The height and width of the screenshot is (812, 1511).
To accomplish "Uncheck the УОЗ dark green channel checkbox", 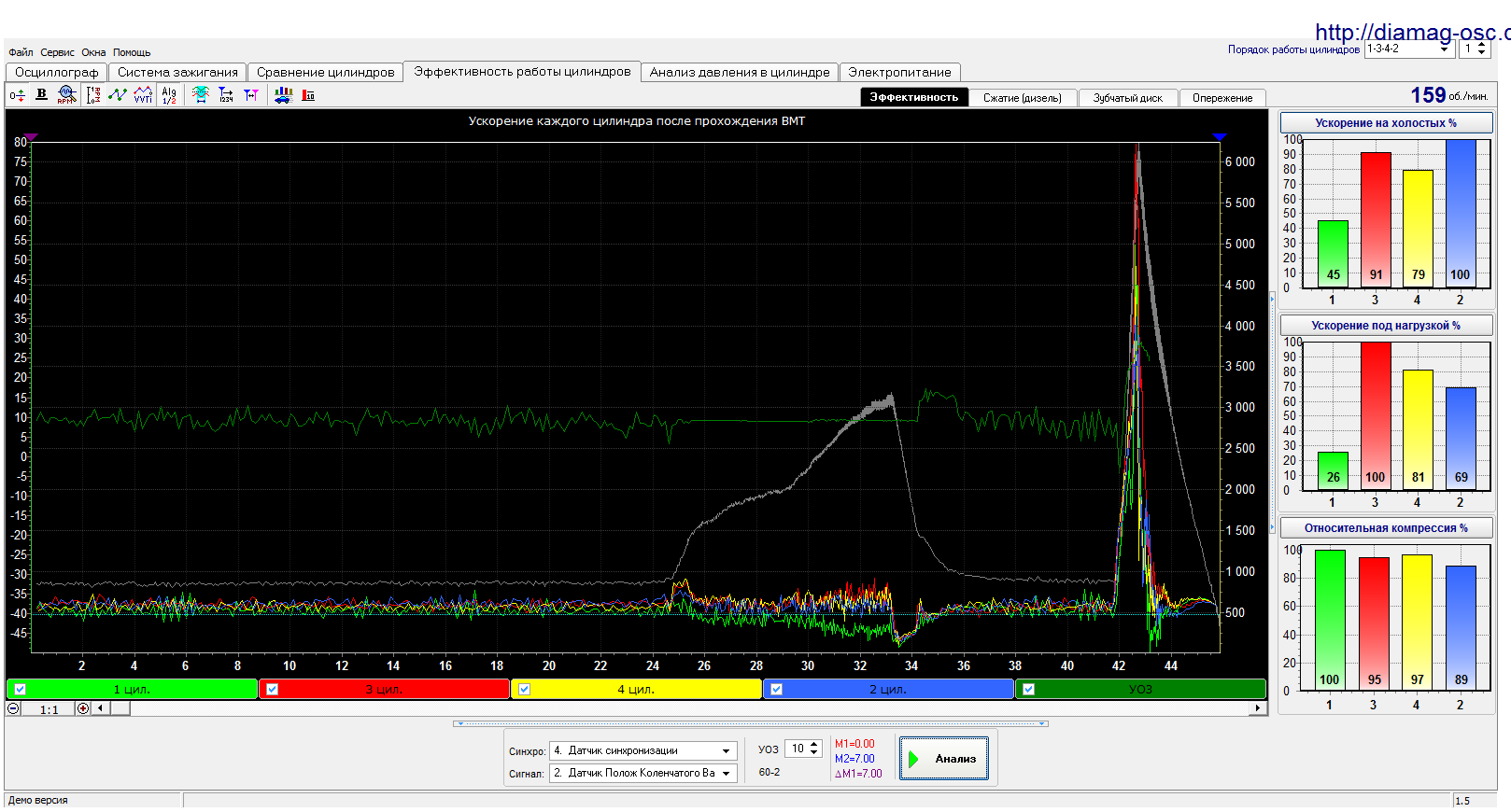I will click(1028, 690).
